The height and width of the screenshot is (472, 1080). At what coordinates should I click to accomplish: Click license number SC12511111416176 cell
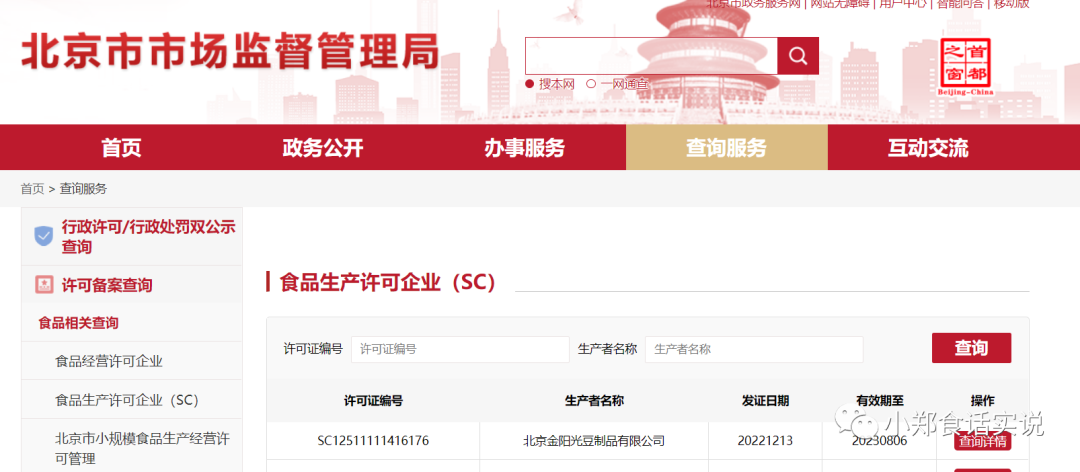pos(373,441)
